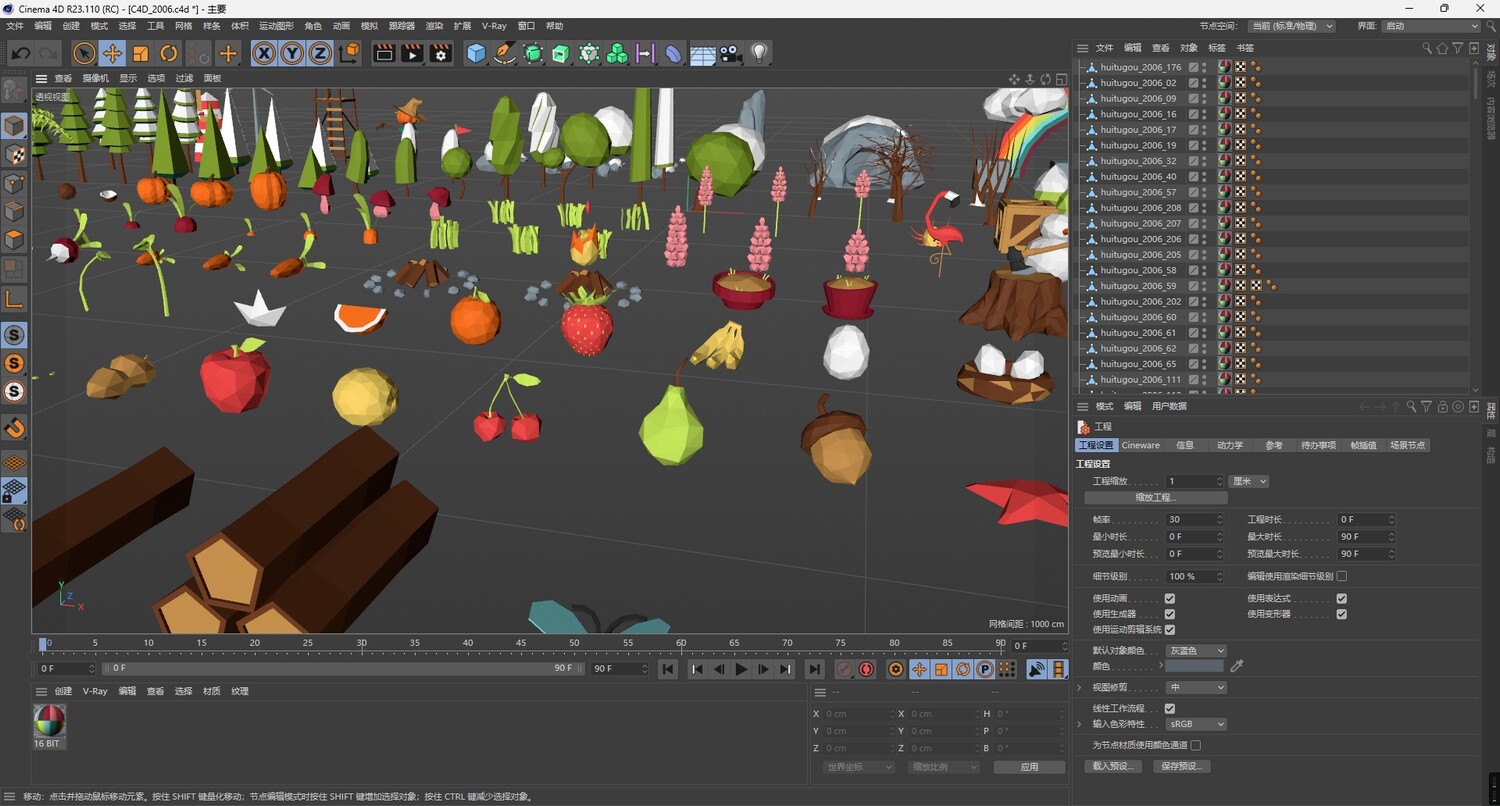
Task: Switch to the 动力学 tab
Action: point(1229,445)
